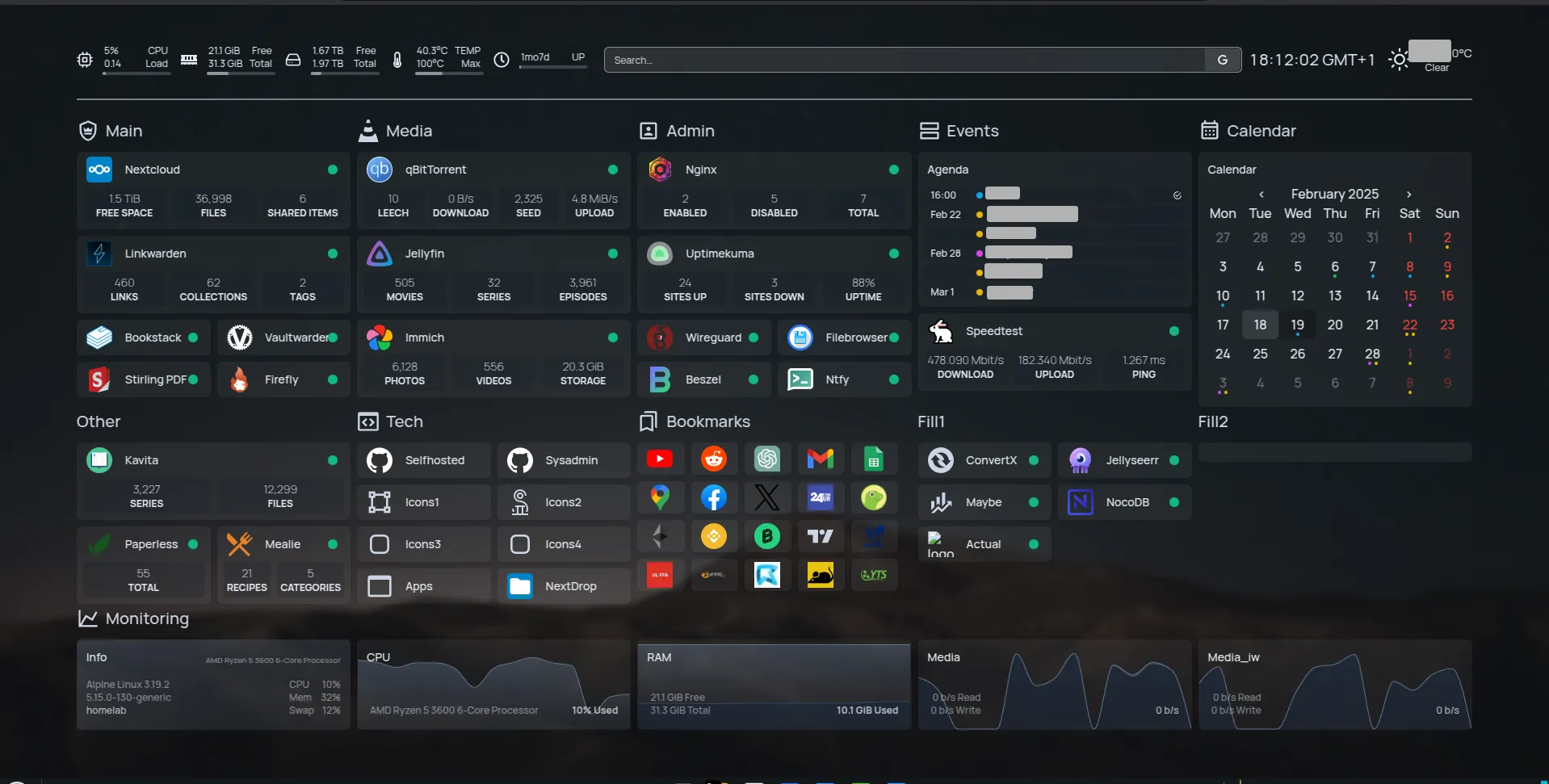Open the Beszel letter-B icon
Viewport: 1549px width, 784px height.
tap(660, 379)
